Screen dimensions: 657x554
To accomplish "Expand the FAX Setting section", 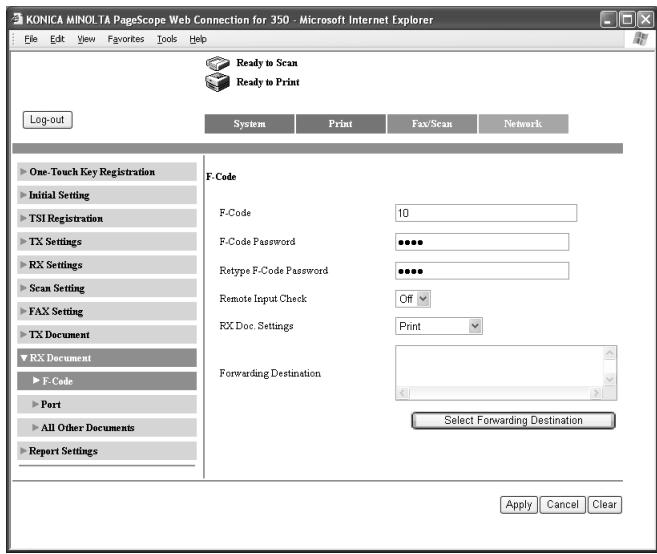I will coord(107,311).
